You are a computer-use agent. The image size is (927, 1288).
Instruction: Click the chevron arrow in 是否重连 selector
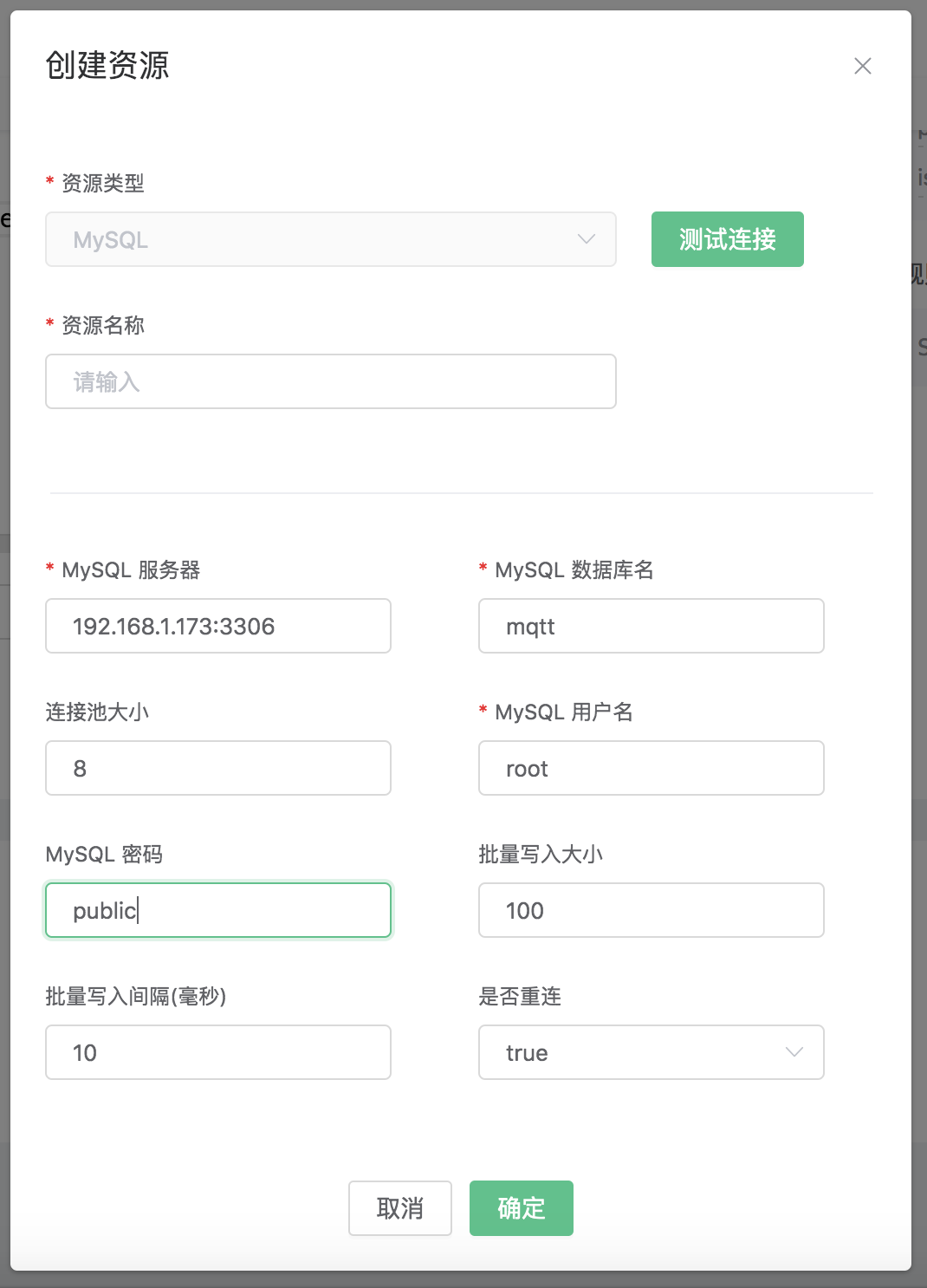coord(794,1052)
